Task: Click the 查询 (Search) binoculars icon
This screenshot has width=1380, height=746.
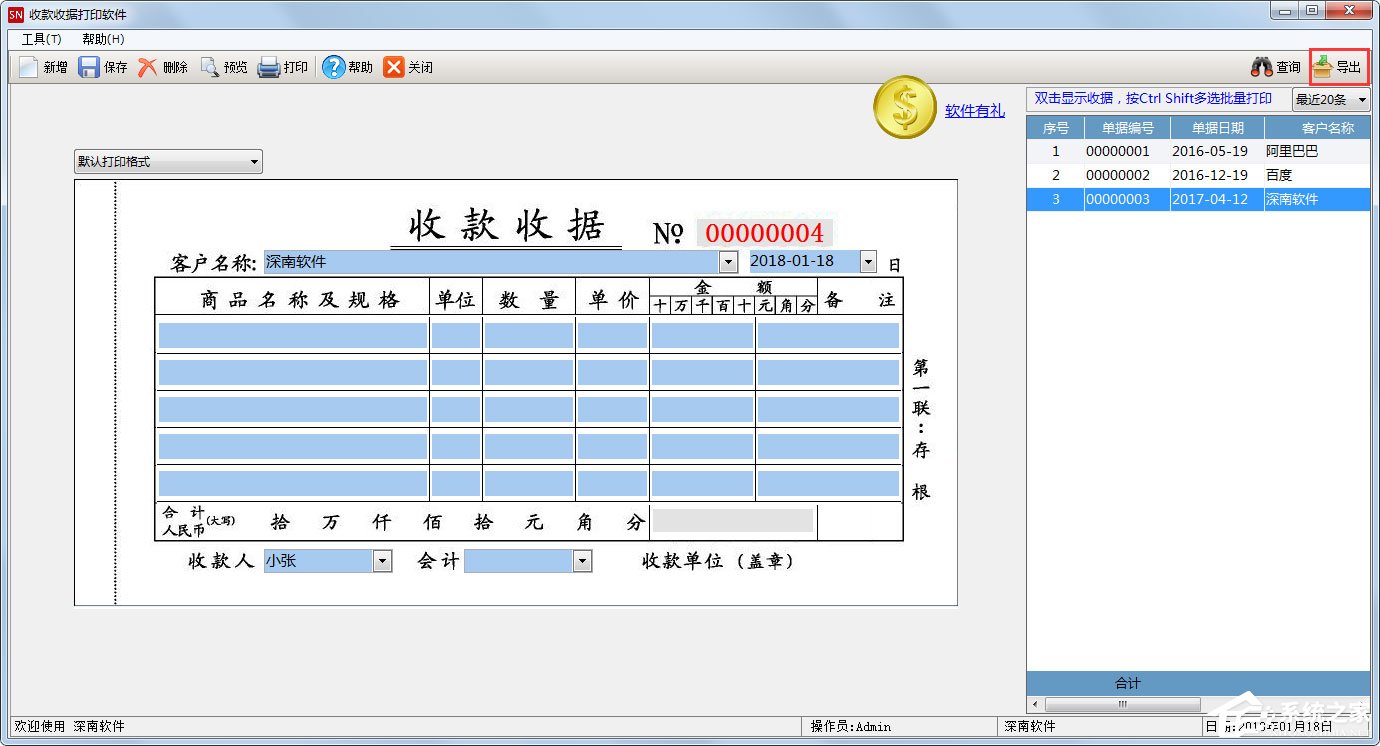Action: pyautogui.click(x=1262, y=67)
